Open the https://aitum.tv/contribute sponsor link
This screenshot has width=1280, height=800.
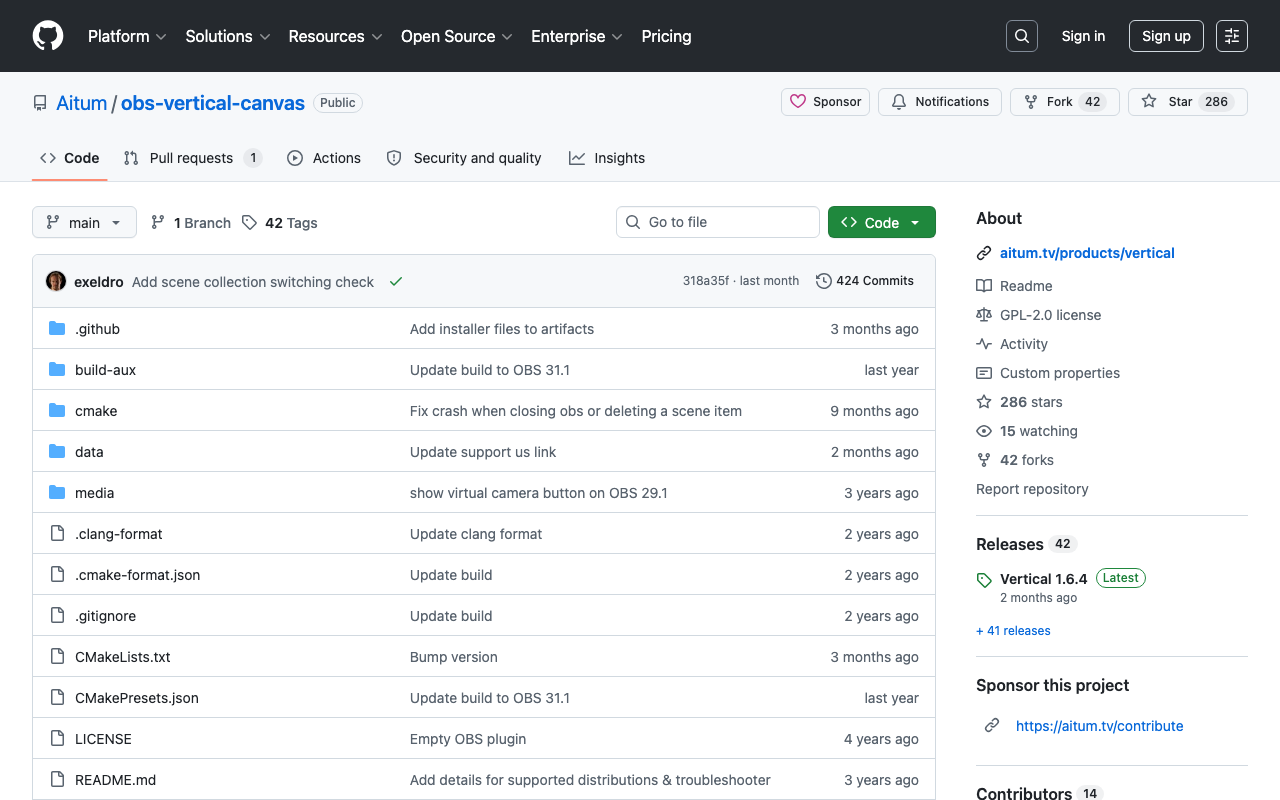tap(1099, 726)
